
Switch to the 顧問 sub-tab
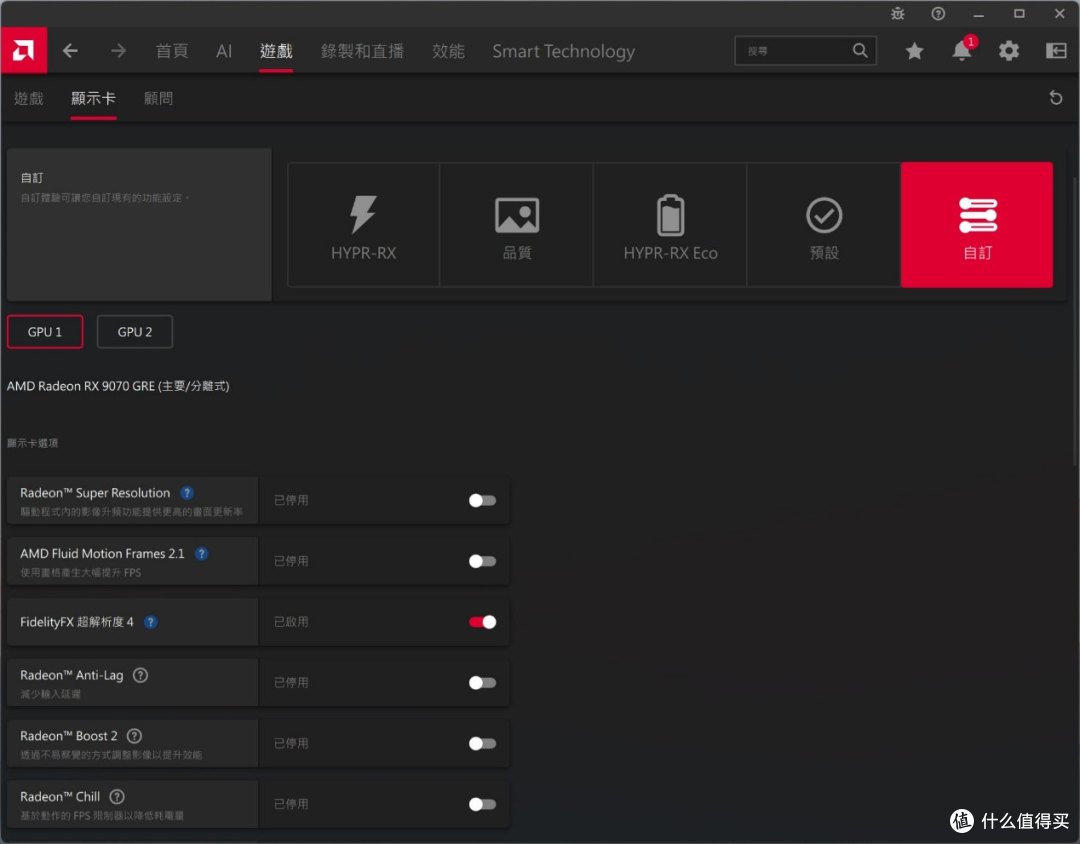[x=158, y=99]
